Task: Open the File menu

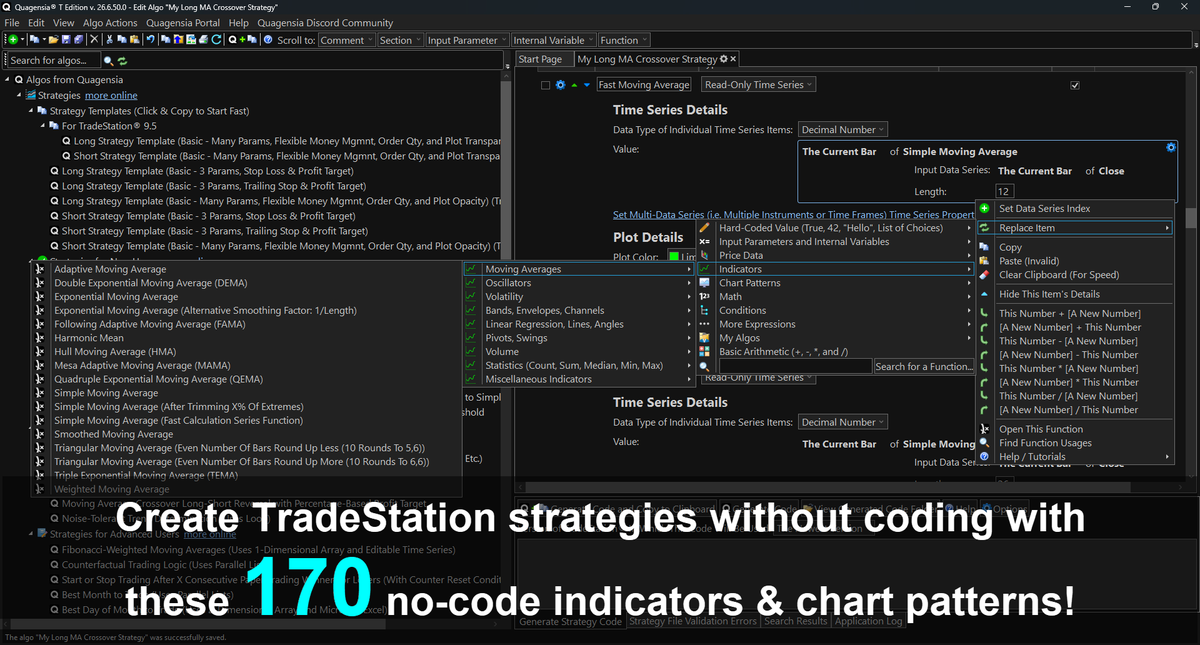Action: tap(13, 22)
